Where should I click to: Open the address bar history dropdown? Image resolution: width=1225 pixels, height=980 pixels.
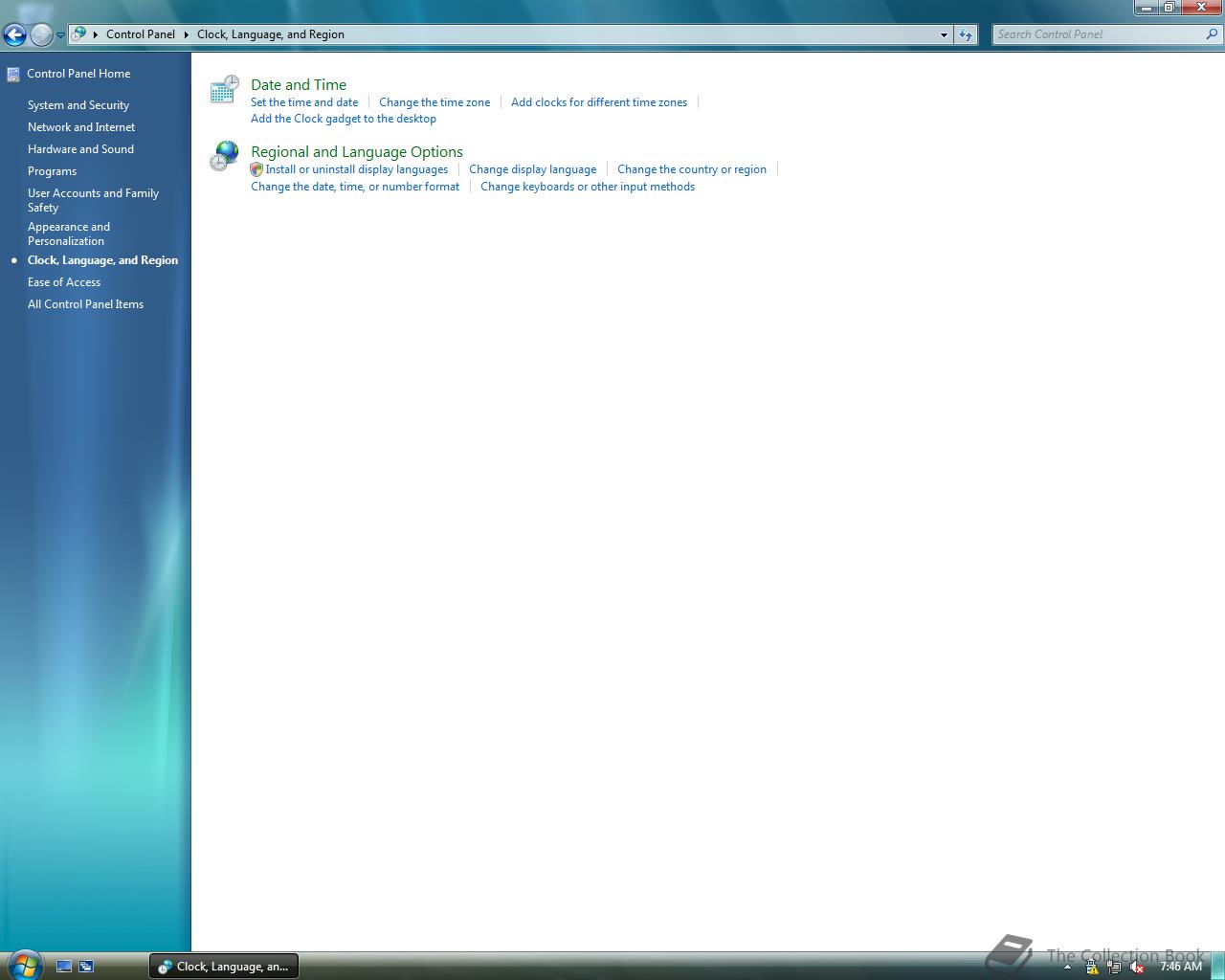click(x=944, y=34)
